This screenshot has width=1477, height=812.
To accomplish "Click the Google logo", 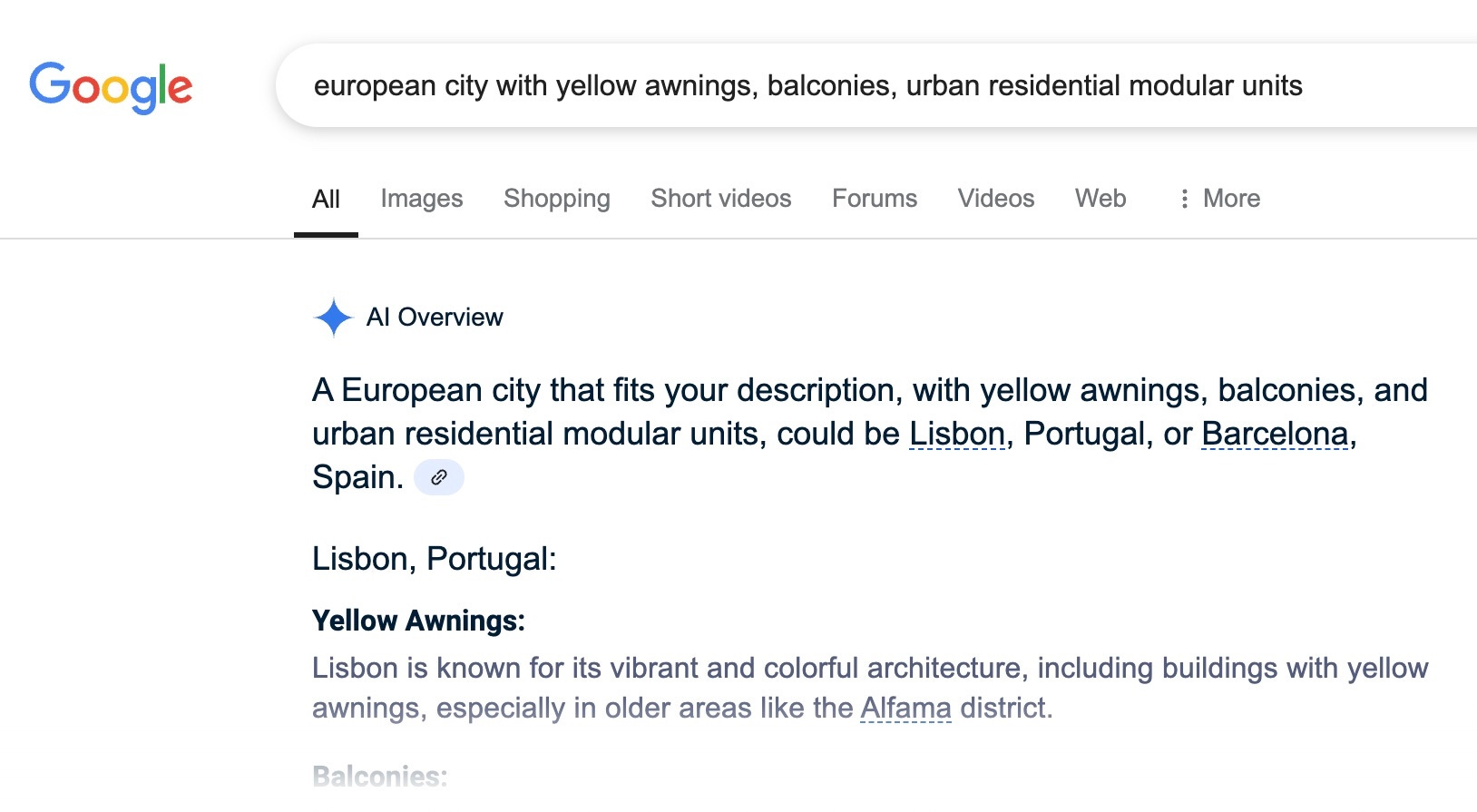I will tap(111, 87).
